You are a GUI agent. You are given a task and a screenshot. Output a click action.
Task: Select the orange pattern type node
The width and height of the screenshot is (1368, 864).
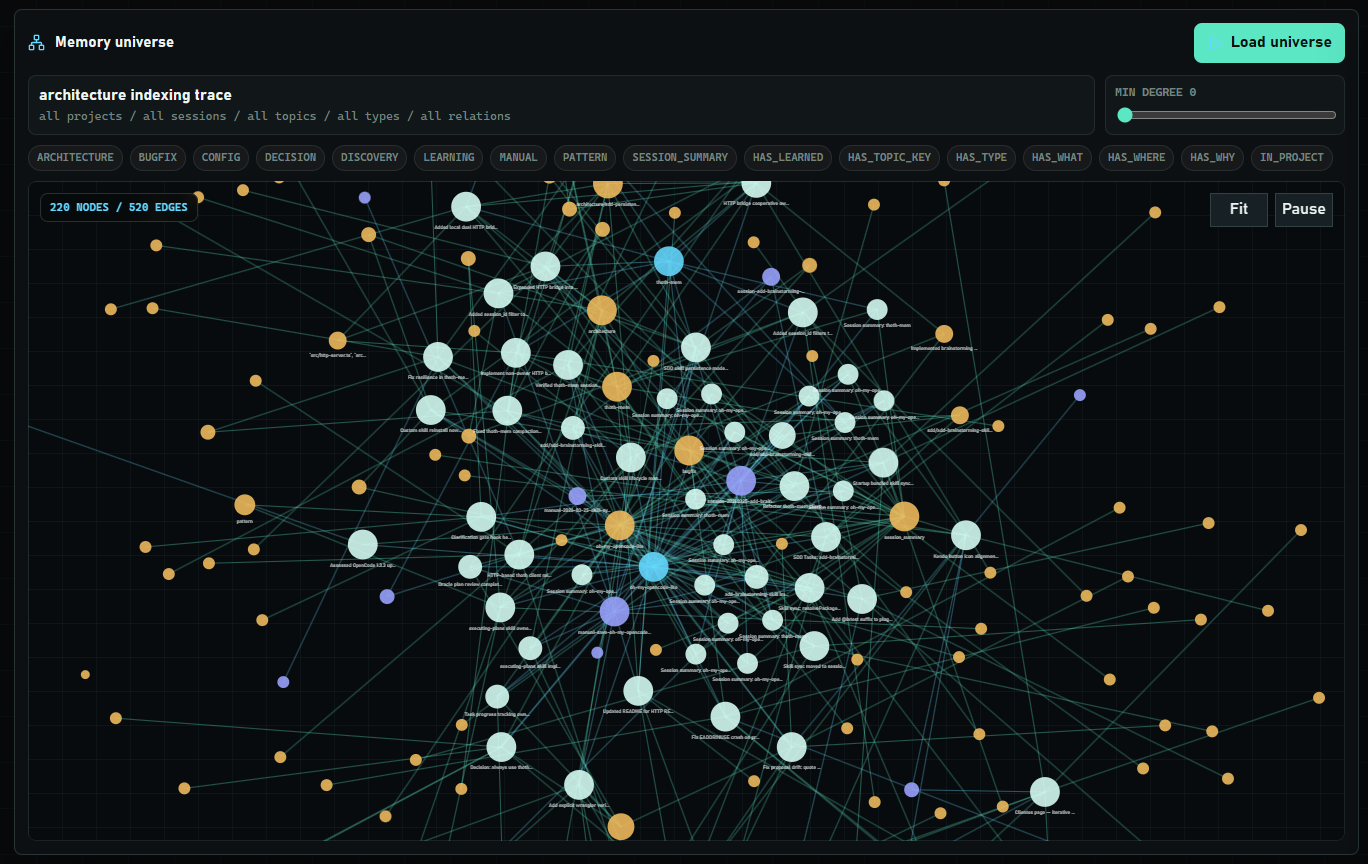pos(245,505)
